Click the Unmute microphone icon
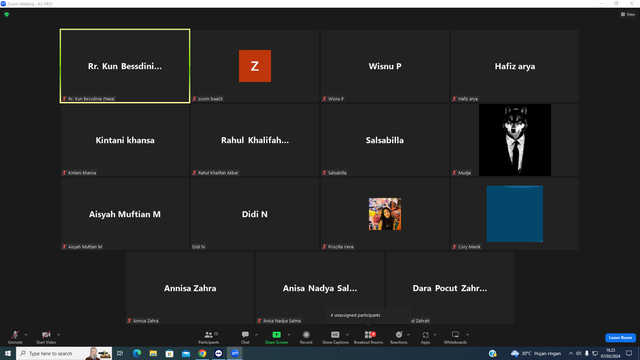The image size is (640, 360). click(15, 335)
